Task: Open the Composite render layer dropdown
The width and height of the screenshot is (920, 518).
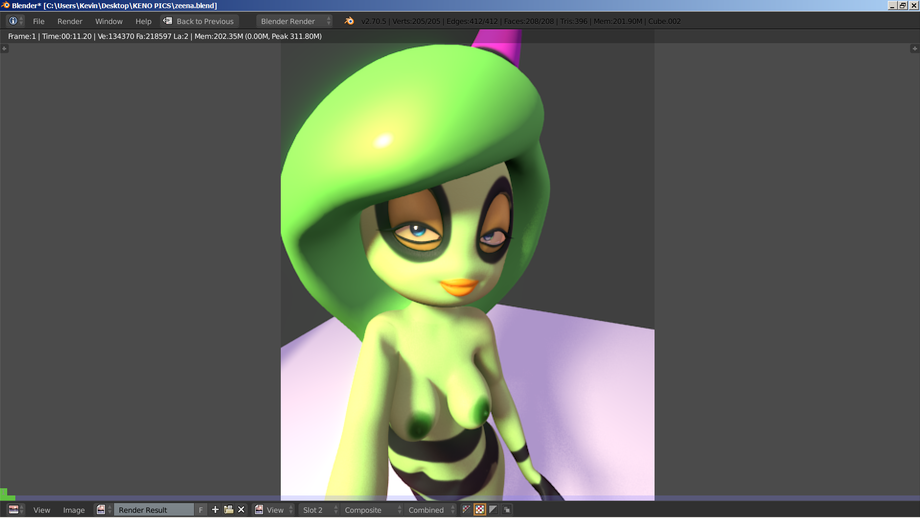Action: pos(368,510)
